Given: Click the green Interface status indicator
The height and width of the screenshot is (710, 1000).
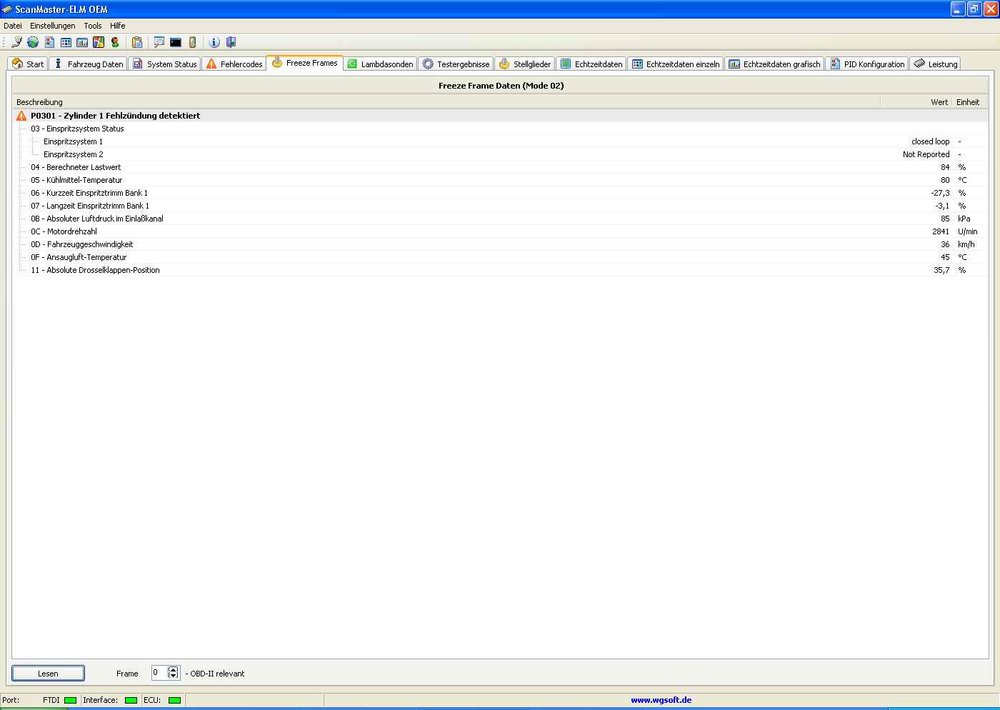Looking at the screenshot, I should coord(131,700).
